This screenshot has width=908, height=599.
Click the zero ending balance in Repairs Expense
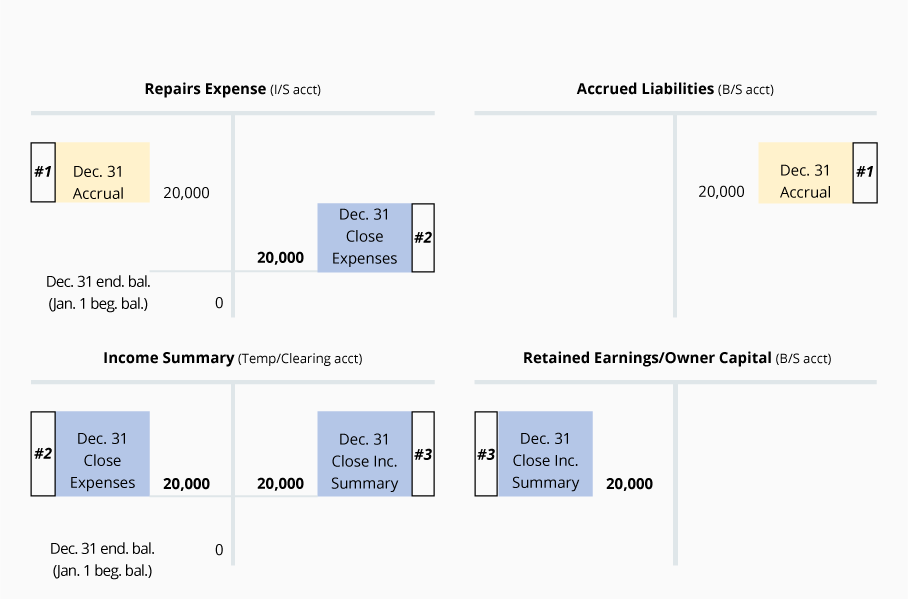(219, 303)
